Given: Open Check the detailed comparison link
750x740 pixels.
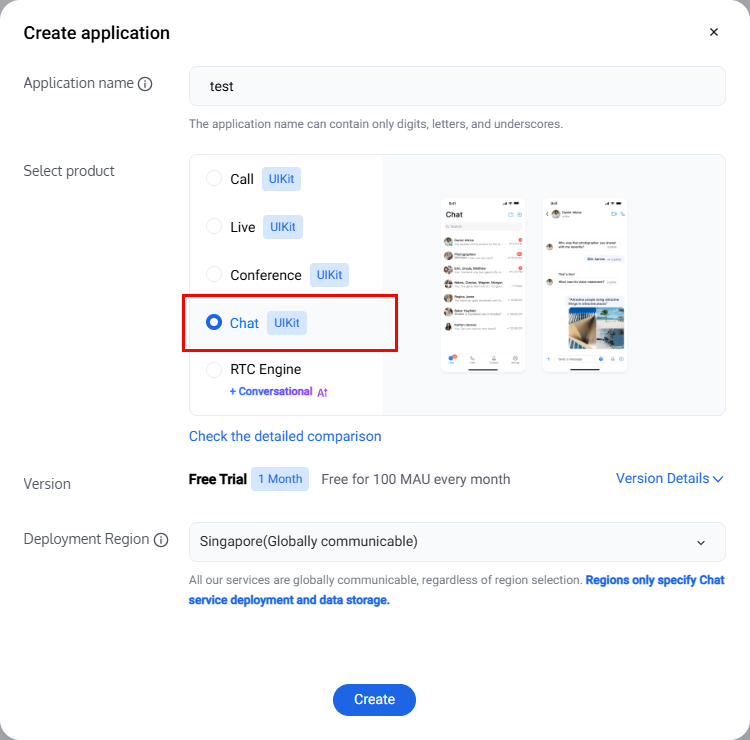Looking at the screenshot, I should [x=285, y=436].
